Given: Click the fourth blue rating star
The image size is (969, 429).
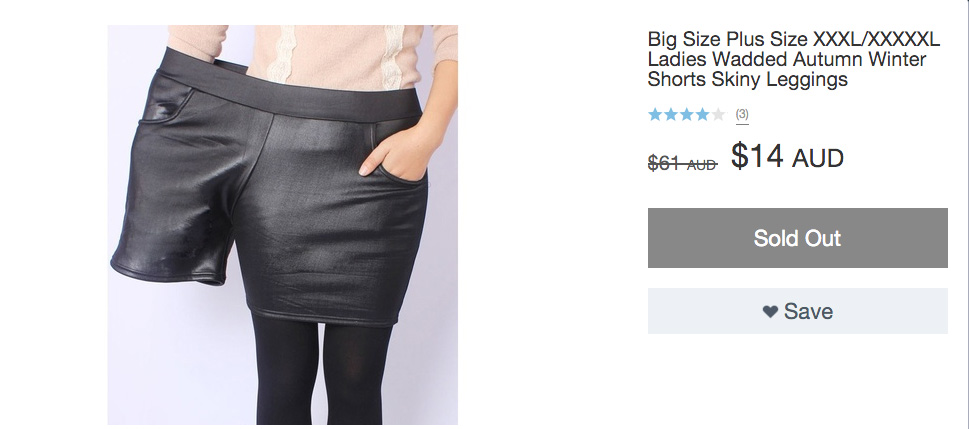Looking at the screenshot, I should (x=701, y=114).
